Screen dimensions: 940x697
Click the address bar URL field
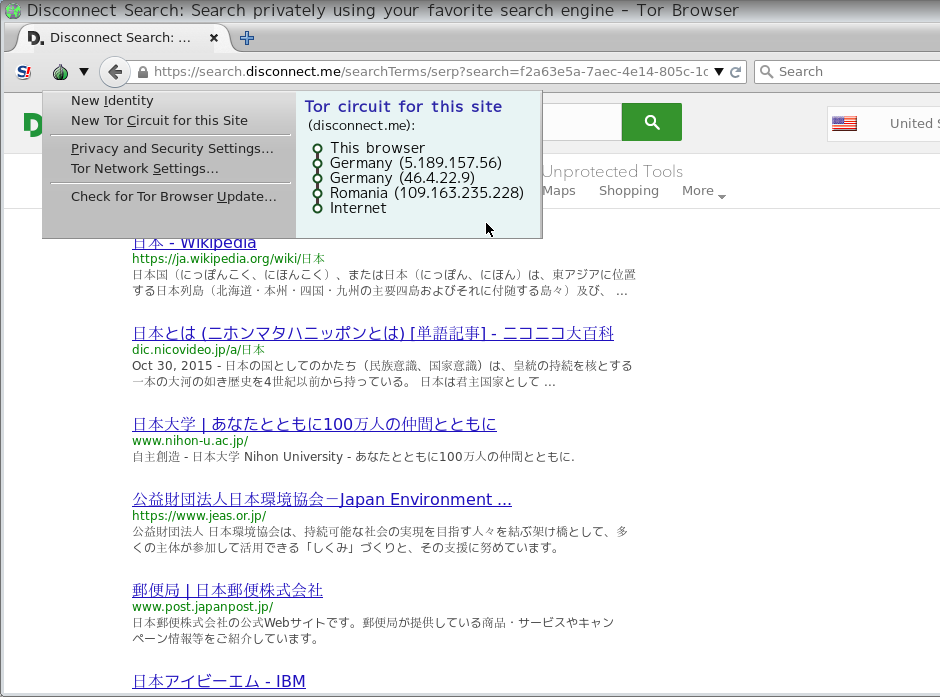[x=430, y=72]
